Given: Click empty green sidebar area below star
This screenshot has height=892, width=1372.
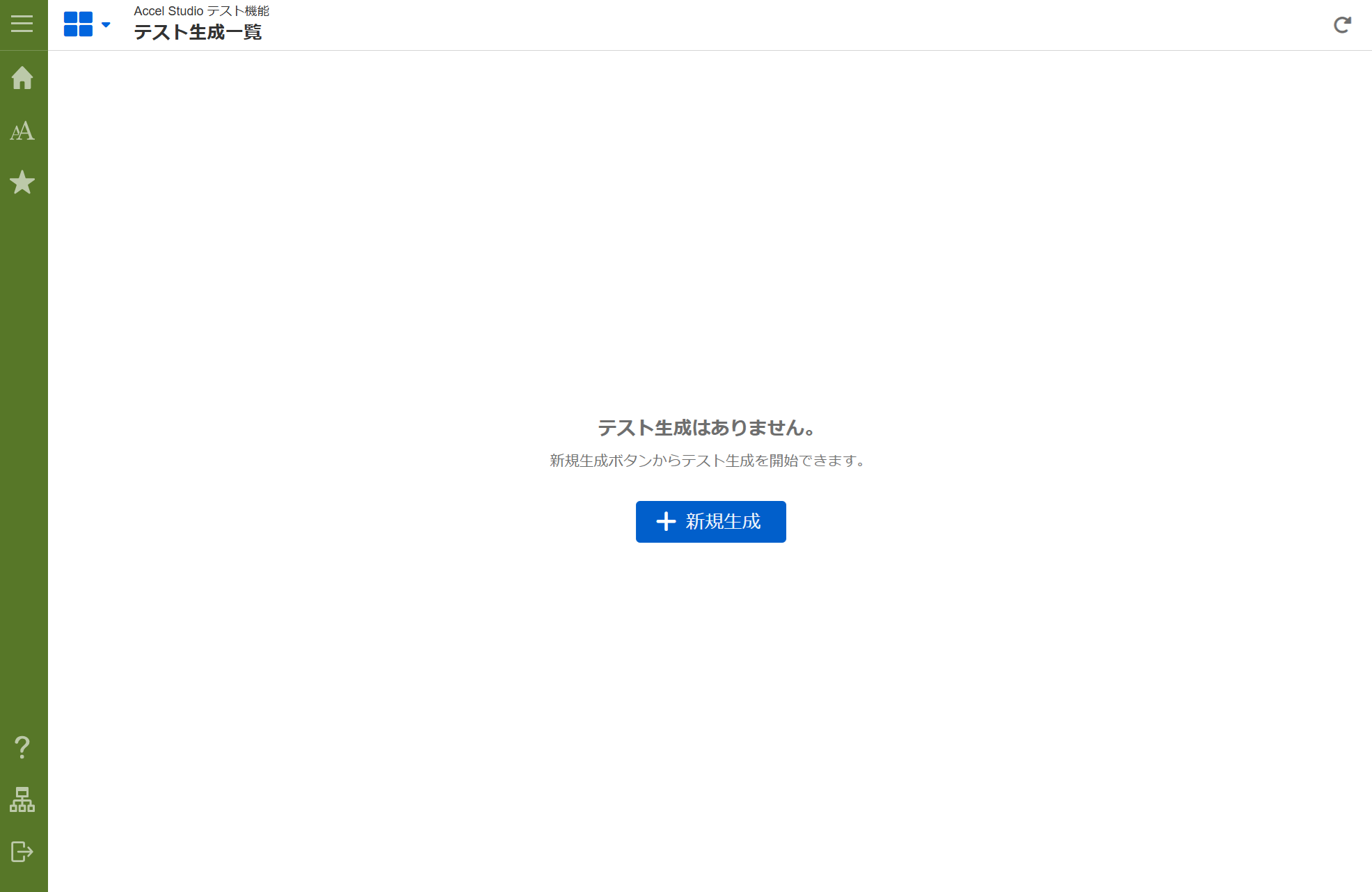Looking at the screenshot, I should (24, 452).
